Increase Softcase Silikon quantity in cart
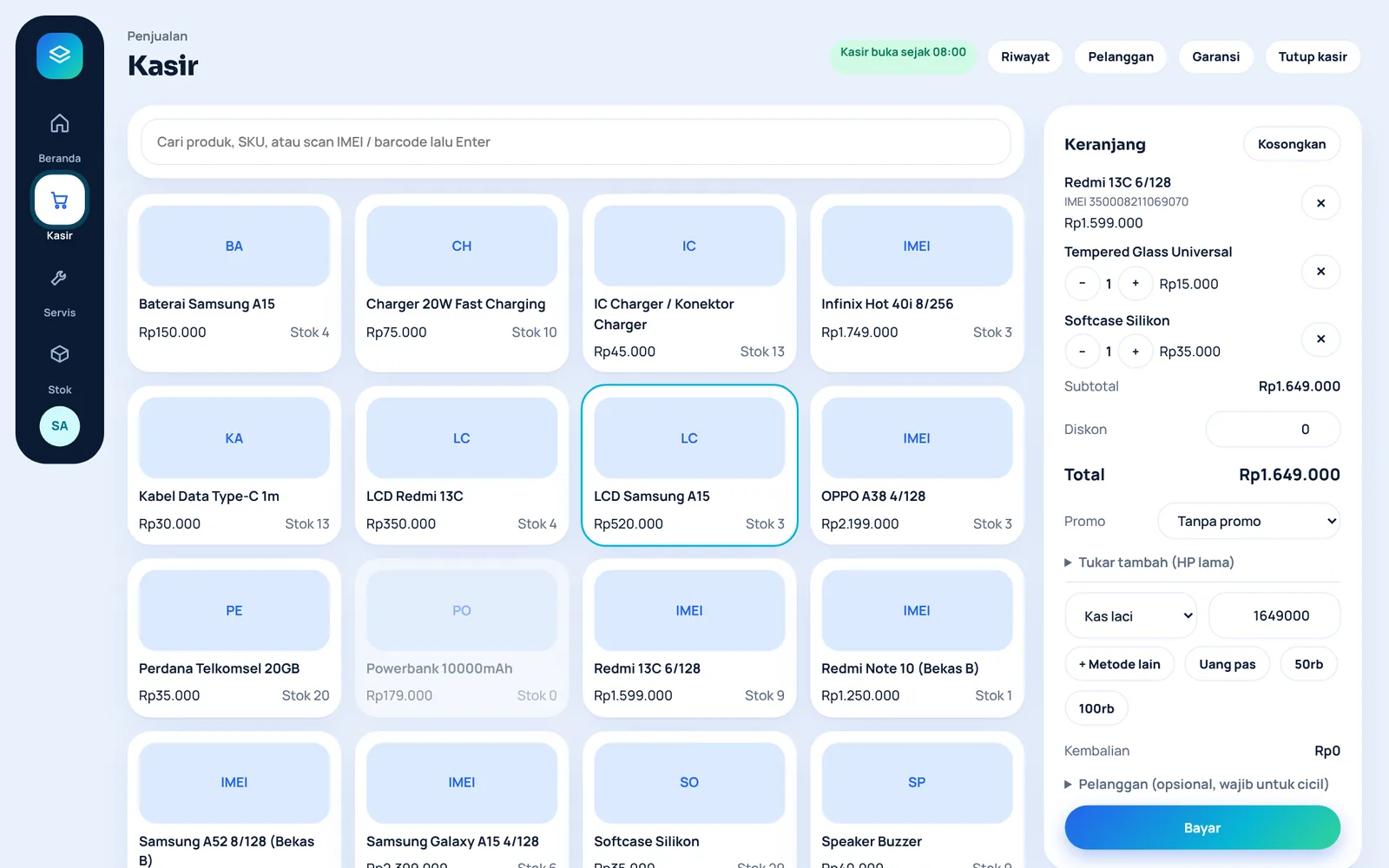1389x868 pixels. point(1136,352)
